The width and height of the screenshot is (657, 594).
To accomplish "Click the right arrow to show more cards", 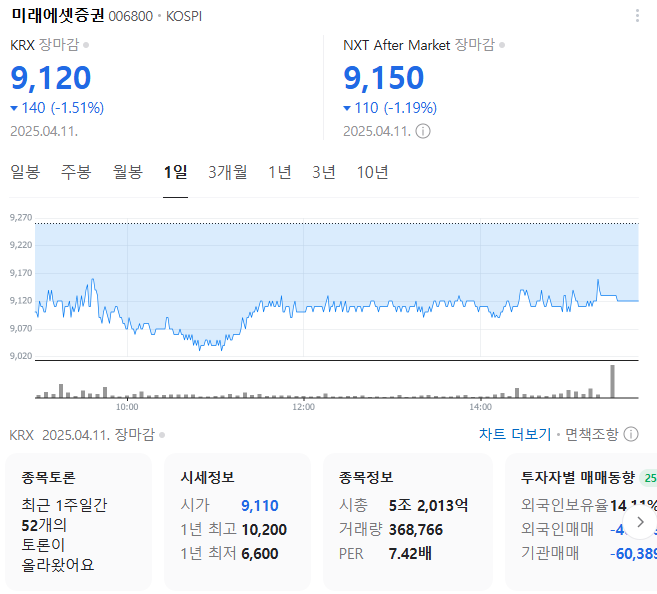I will click(640, 522).
